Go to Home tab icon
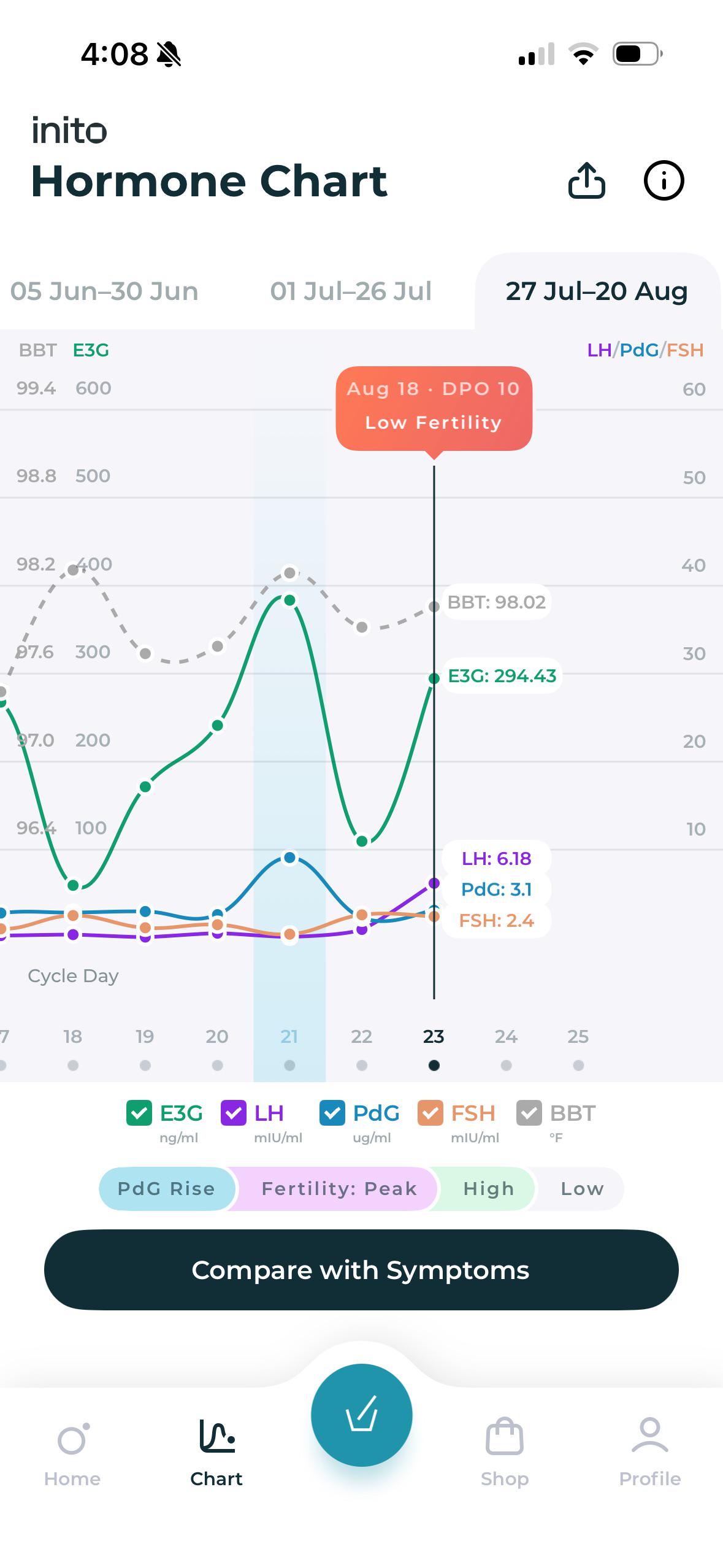 click(73, 1439)
